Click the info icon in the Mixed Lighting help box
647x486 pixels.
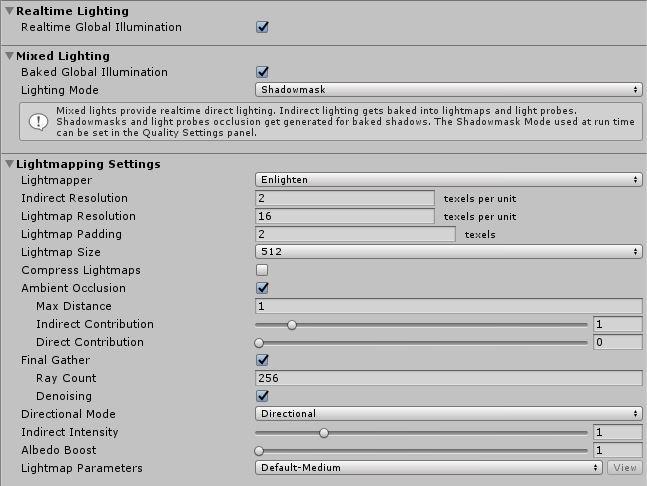click(x=38, y=121)
